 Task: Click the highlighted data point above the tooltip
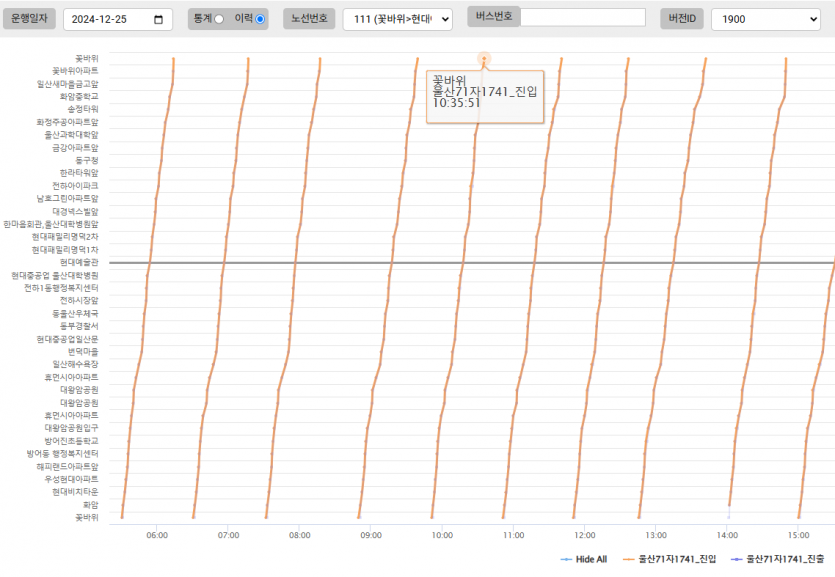(484, 59)
